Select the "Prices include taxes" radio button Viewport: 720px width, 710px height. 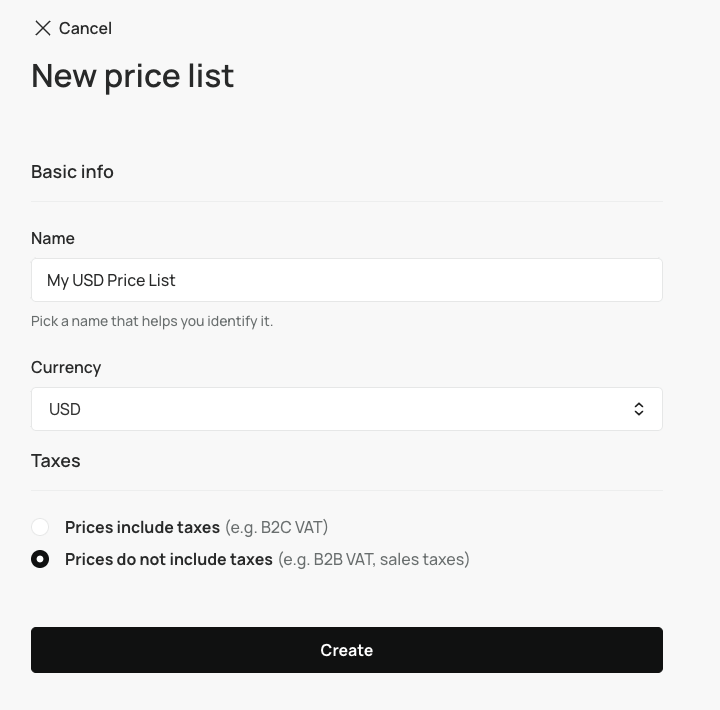click(40, 527)
